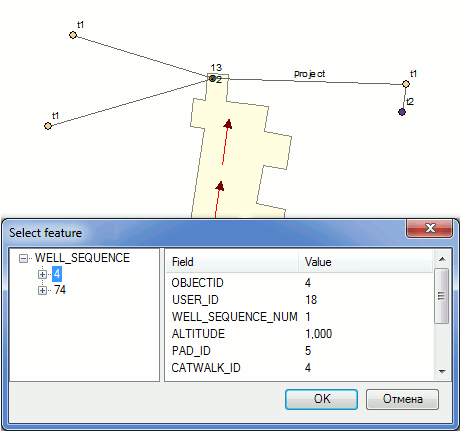461x432 pixels.
Task: Select the right t1 point near project line
Action: click(406, 84)
